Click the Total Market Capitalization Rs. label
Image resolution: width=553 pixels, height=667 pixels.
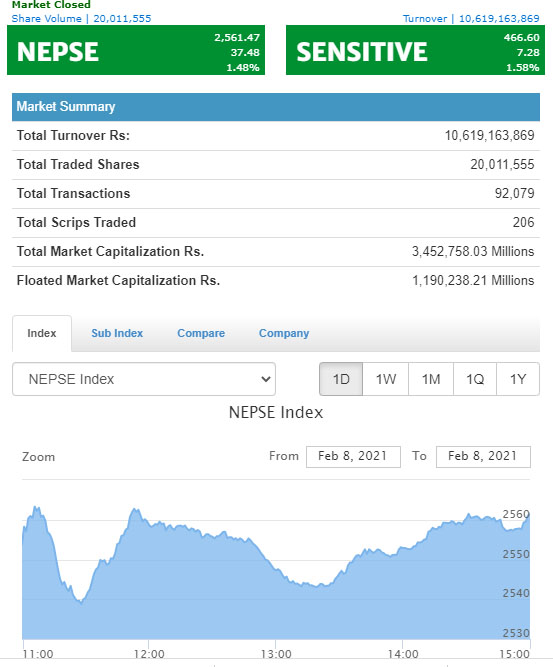[110, 251]
